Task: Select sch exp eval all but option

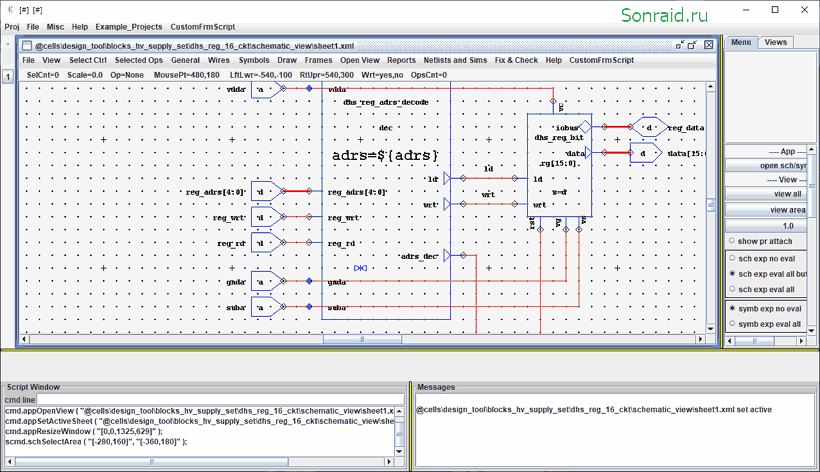Action: coord(732,273)
